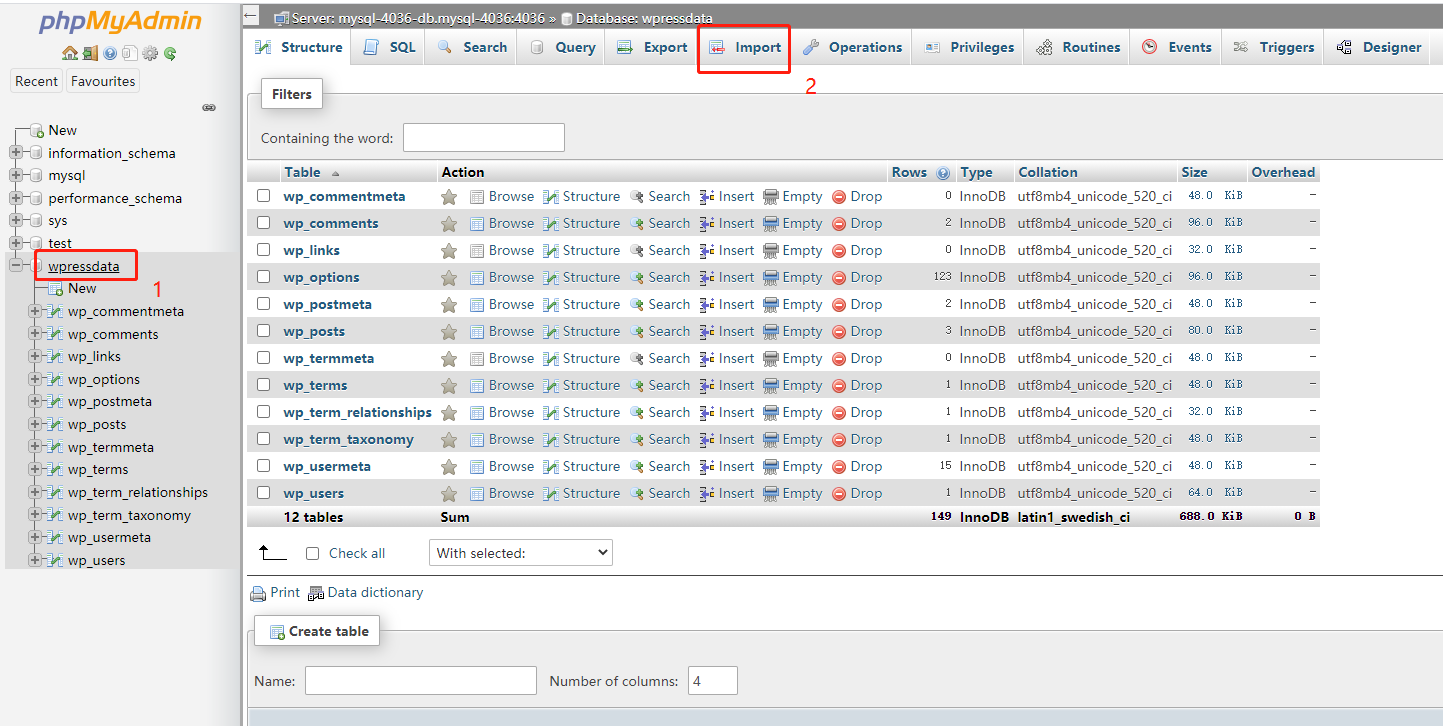This screenshot has width=1443, height=726.
Task: Open the With selected dropdown
Action: (x=520, y=552)
